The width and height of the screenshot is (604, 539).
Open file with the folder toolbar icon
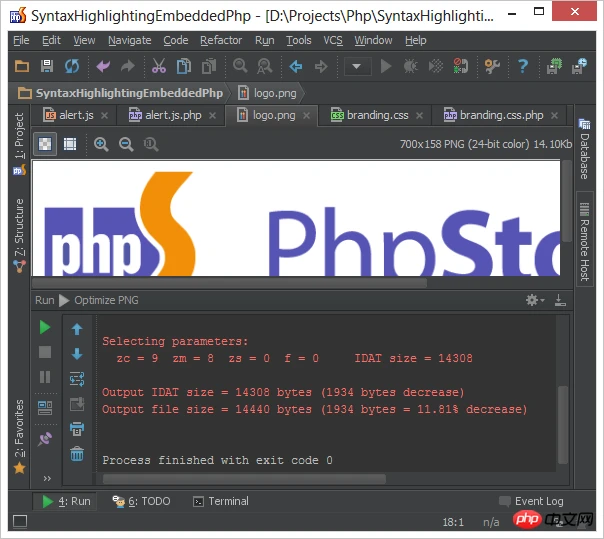click(x=22, y=66)
